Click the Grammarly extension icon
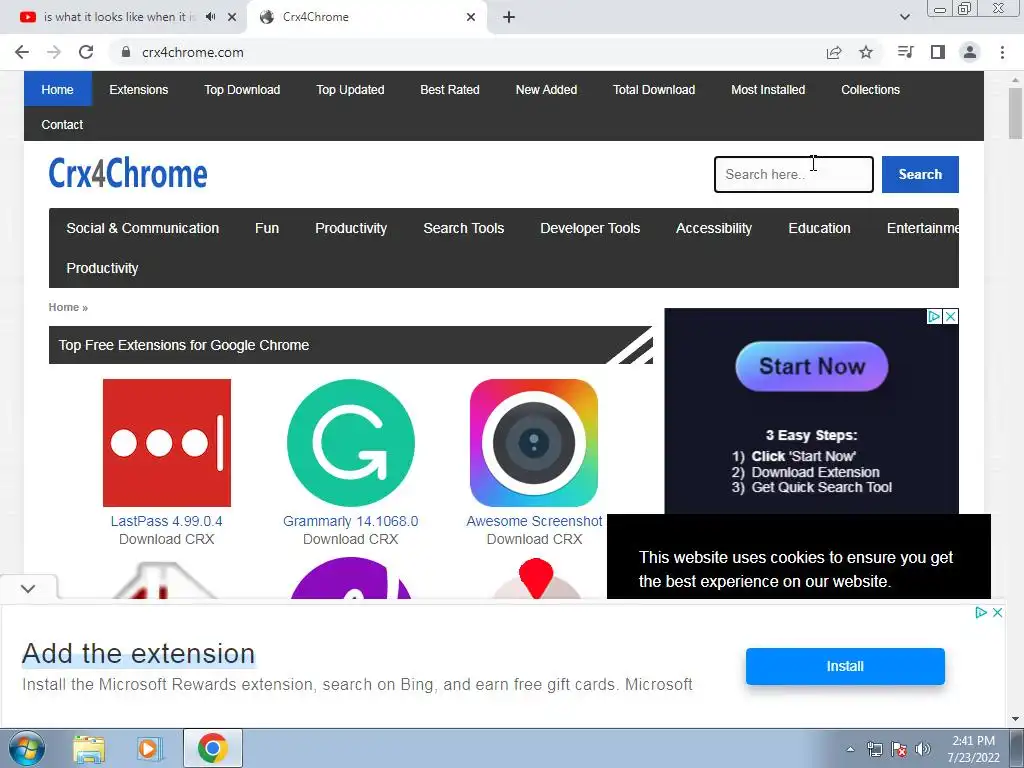The width and height of the screenshot is (1024, 768). pos(351,443)
